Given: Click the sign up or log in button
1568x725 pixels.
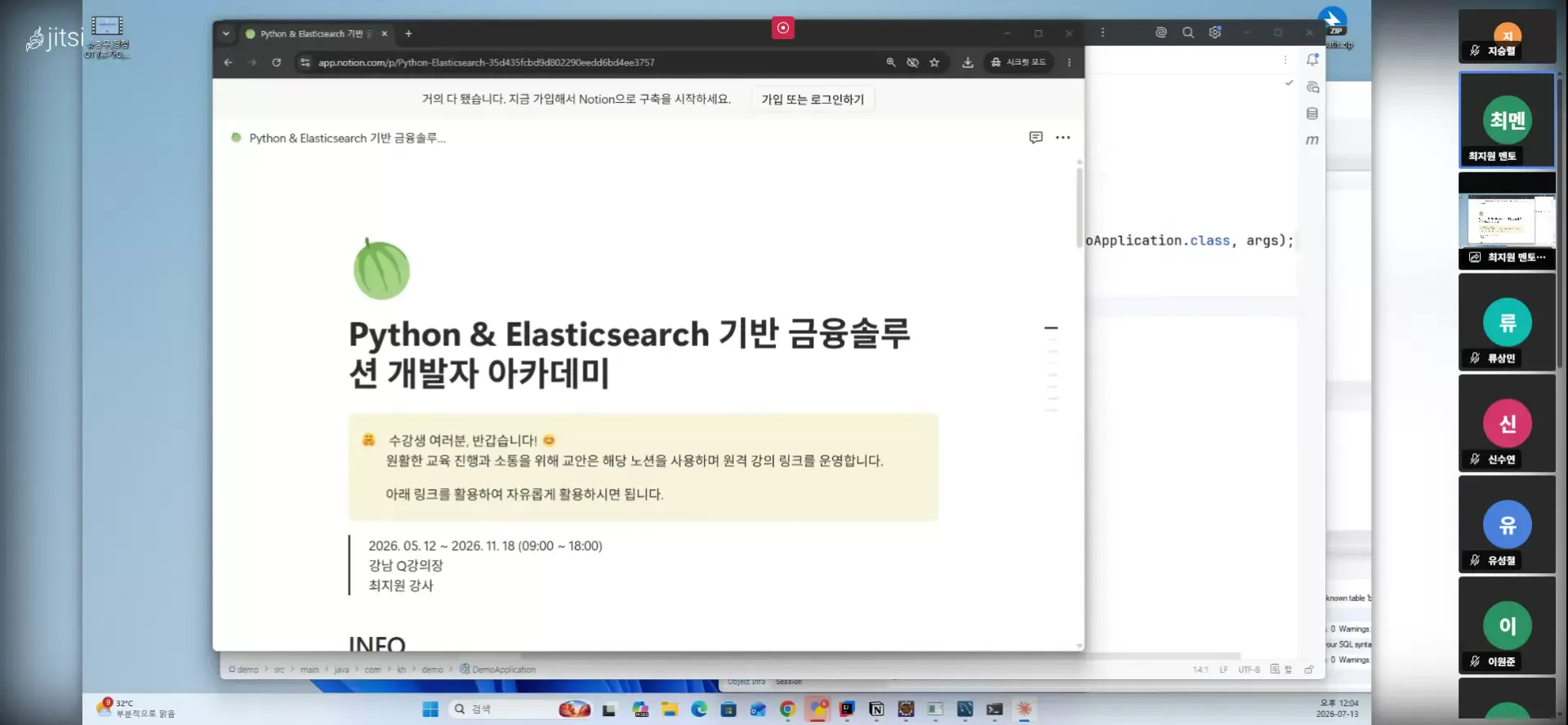Looking at the screenshot, I should [x=813, y=100].
